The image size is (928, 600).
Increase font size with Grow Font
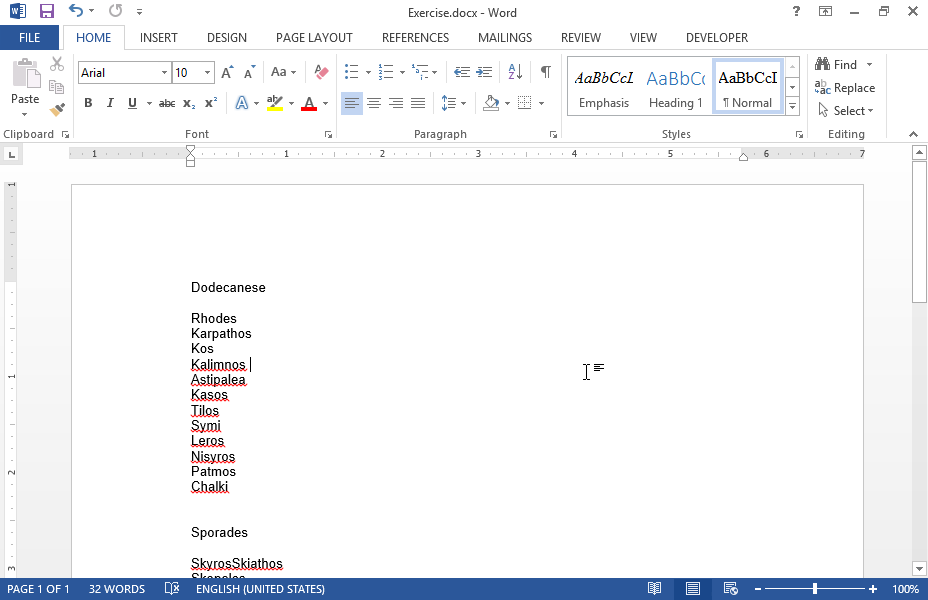pos(227,72)
